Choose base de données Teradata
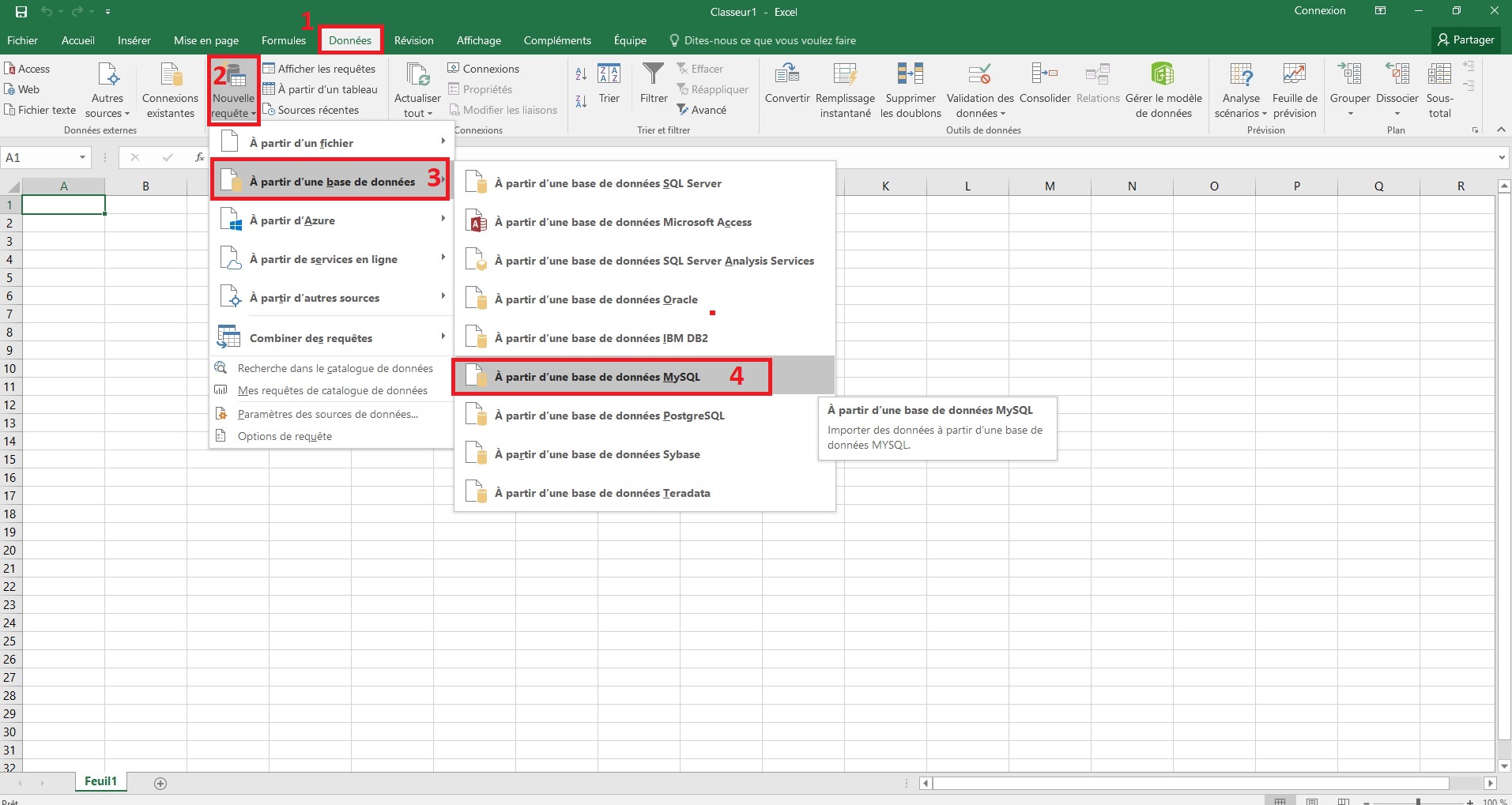The image size is (1512, 805). pyautogui.click(x=644, y=493)
